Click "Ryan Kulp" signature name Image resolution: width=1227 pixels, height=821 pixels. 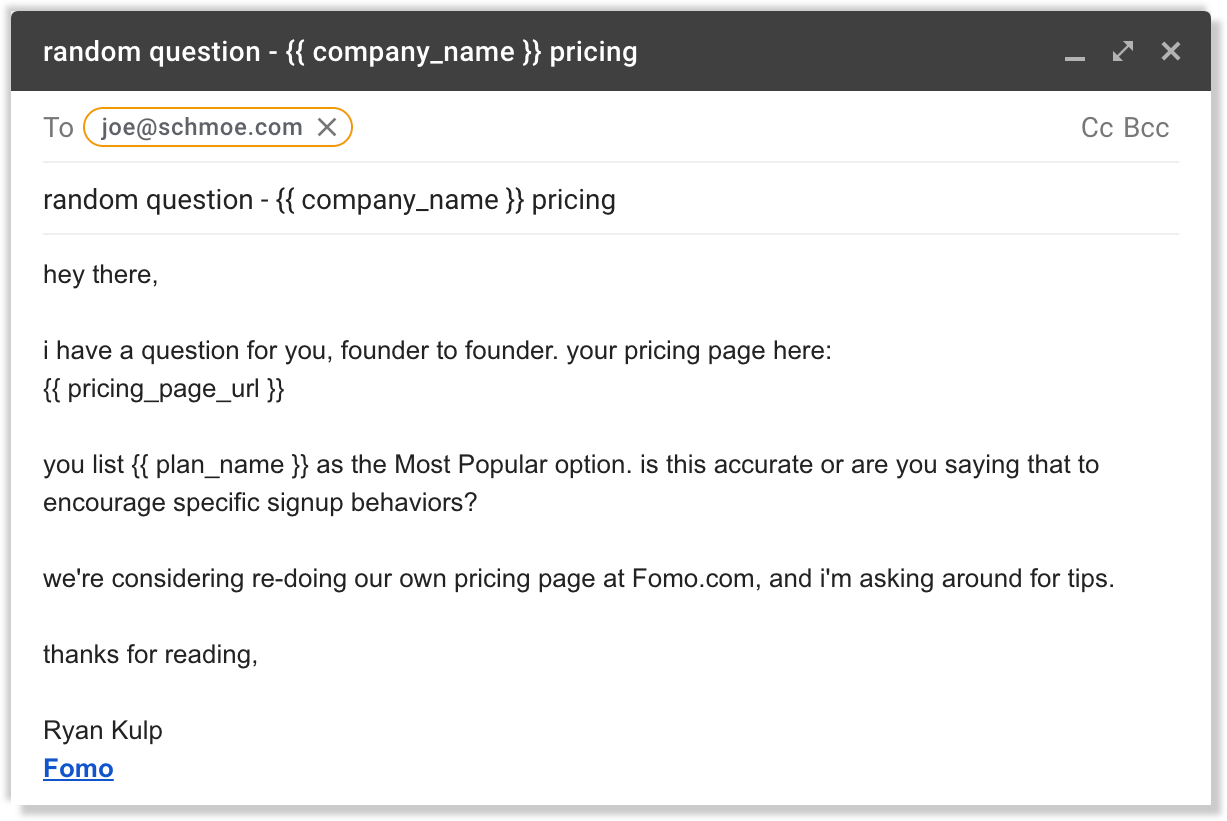click(102, 730)
